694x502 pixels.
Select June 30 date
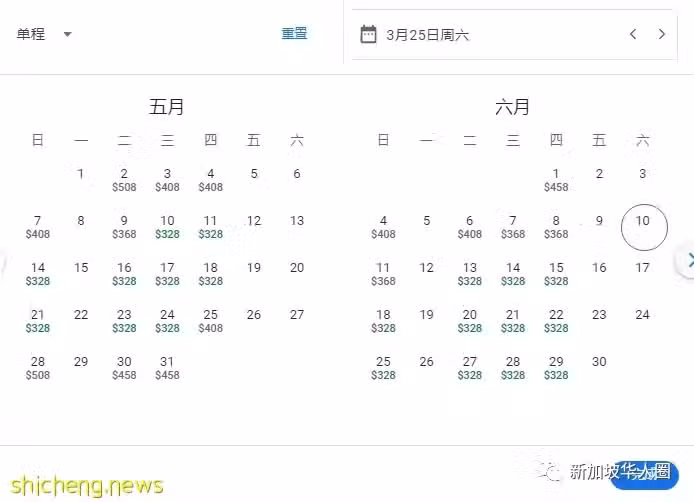[599, 362]
